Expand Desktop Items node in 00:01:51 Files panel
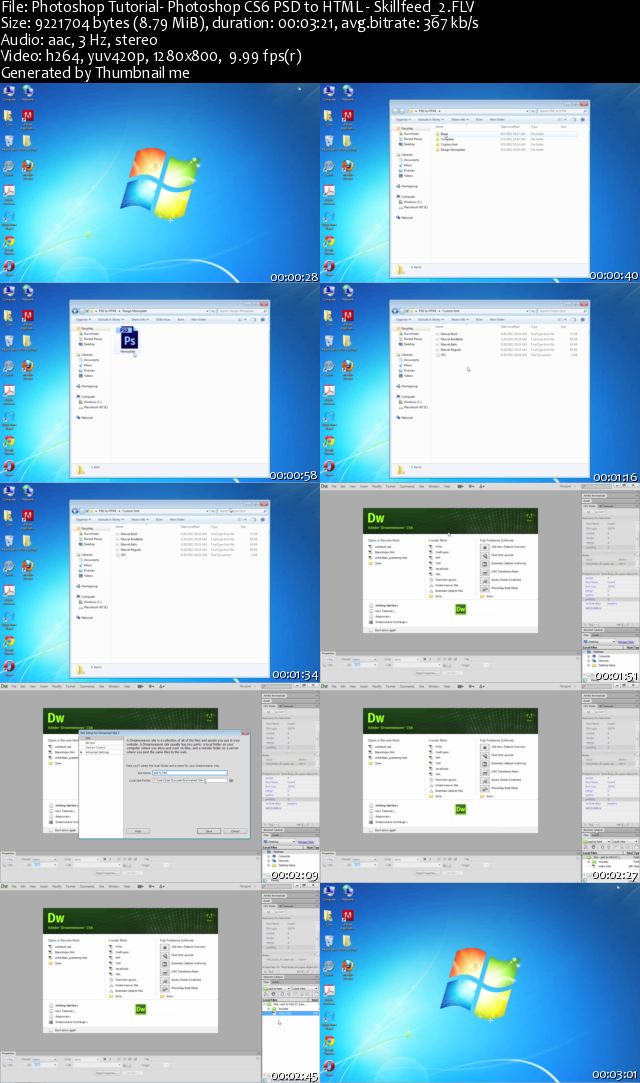The width and height of the screenshot is (640, 1083). (589, 665)
